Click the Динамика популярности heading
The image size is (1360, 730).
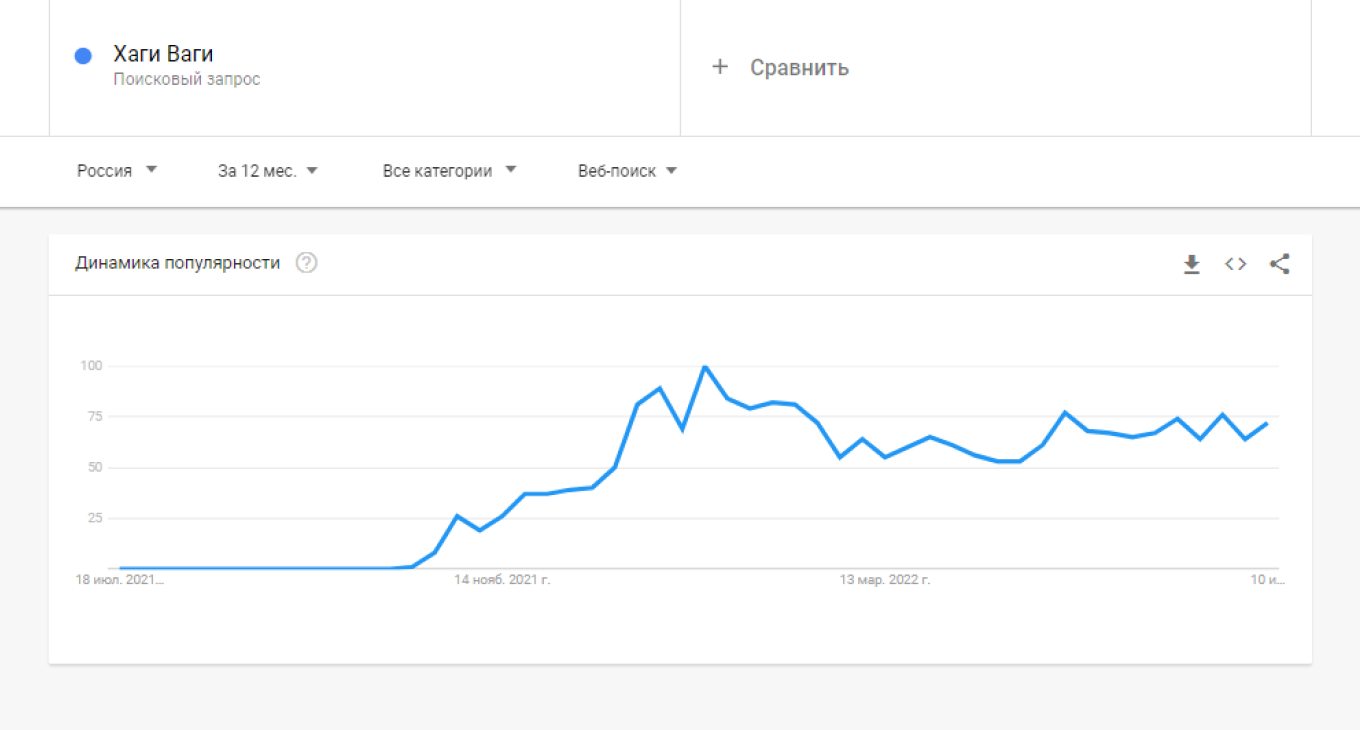(177, 263)
